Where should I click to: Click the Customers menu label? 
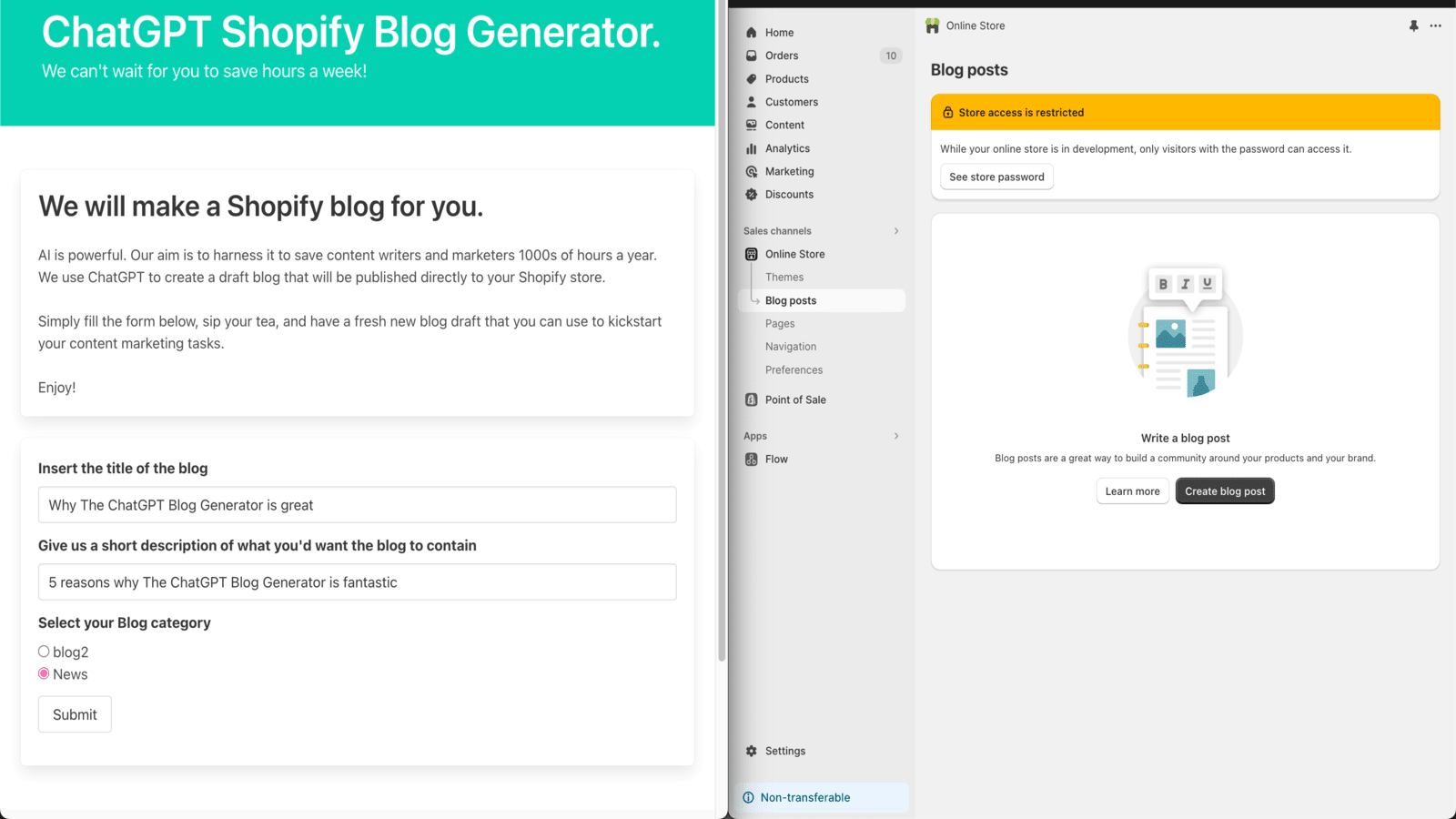point(792,102)
